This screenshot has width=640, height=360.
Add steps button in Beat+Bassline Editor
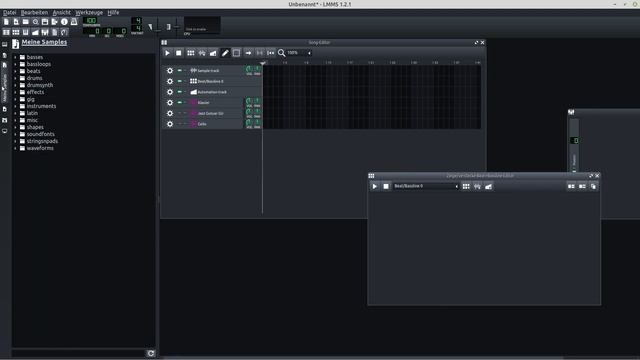pyautogui.click(x=582, y=186)
